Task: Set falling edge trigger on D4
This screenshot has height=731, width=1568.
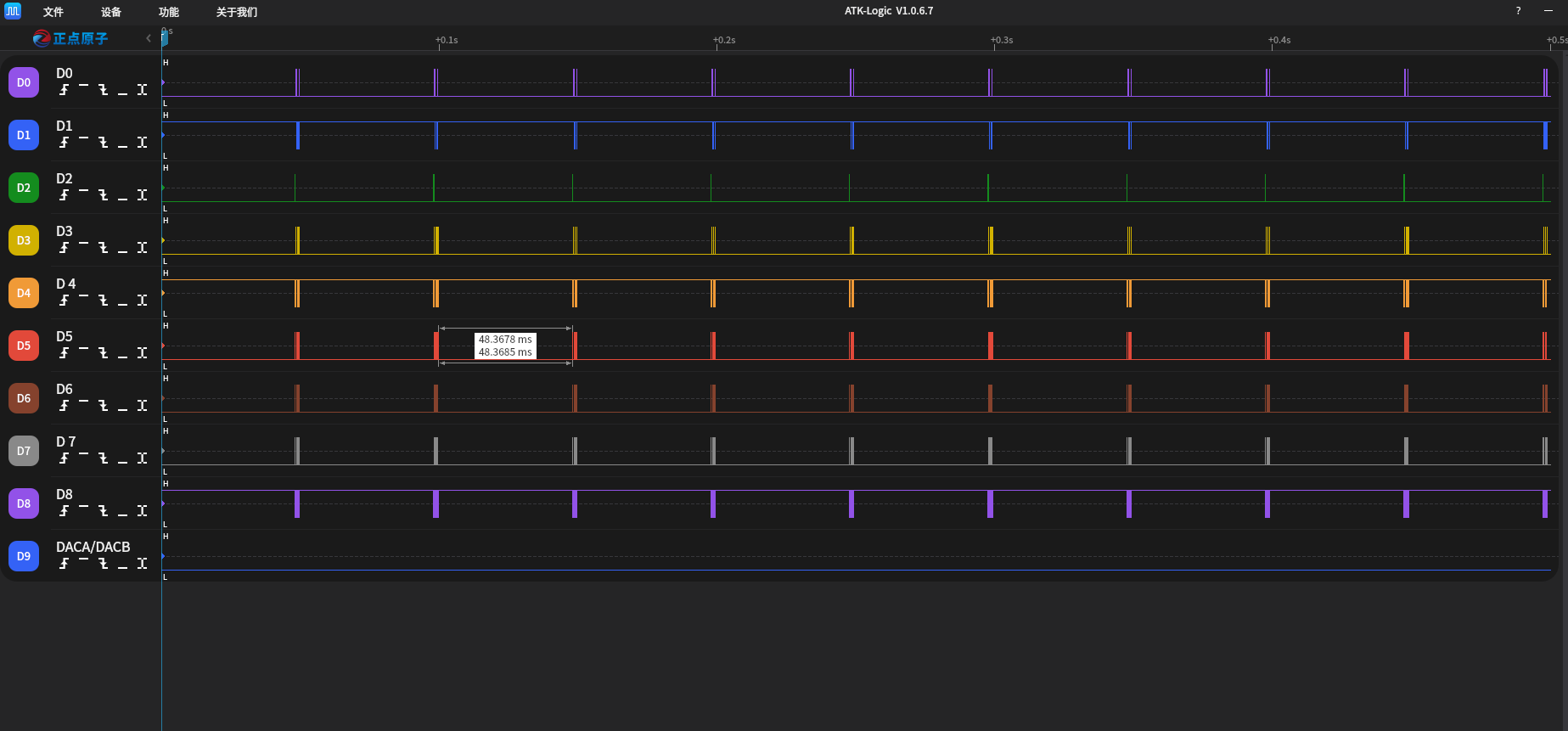Action: 103,301
